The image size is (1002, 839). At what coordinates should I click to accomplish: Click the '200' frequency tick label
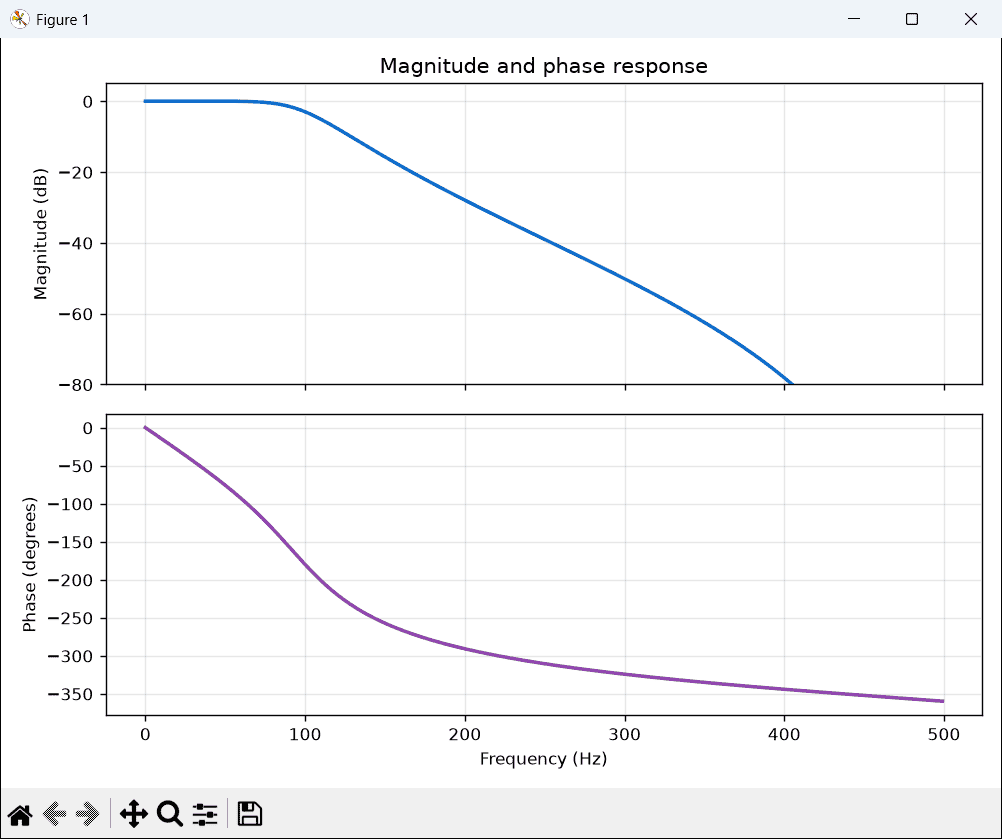coord(465,735)
